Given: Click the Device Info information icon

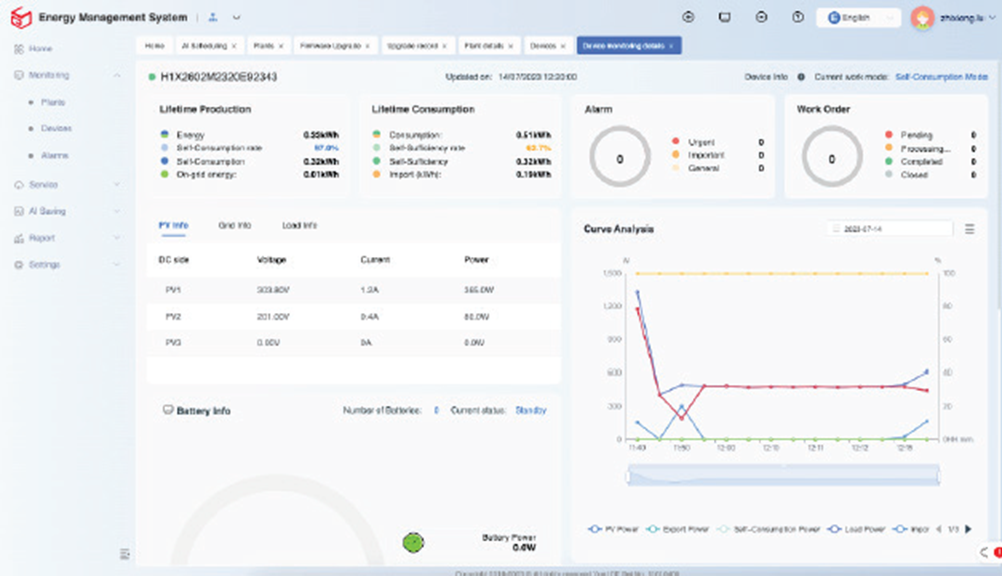Looking at the screenshot, I should pyautogui.click(x=801, y=77).
